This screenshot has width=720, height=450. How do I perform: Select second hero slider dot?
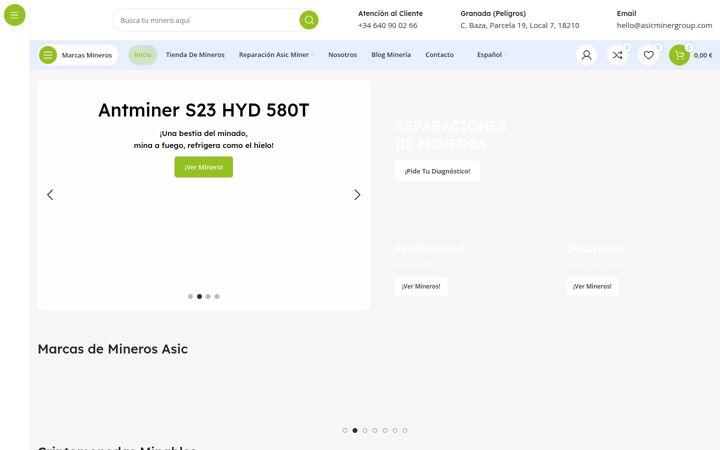(199, 296)
